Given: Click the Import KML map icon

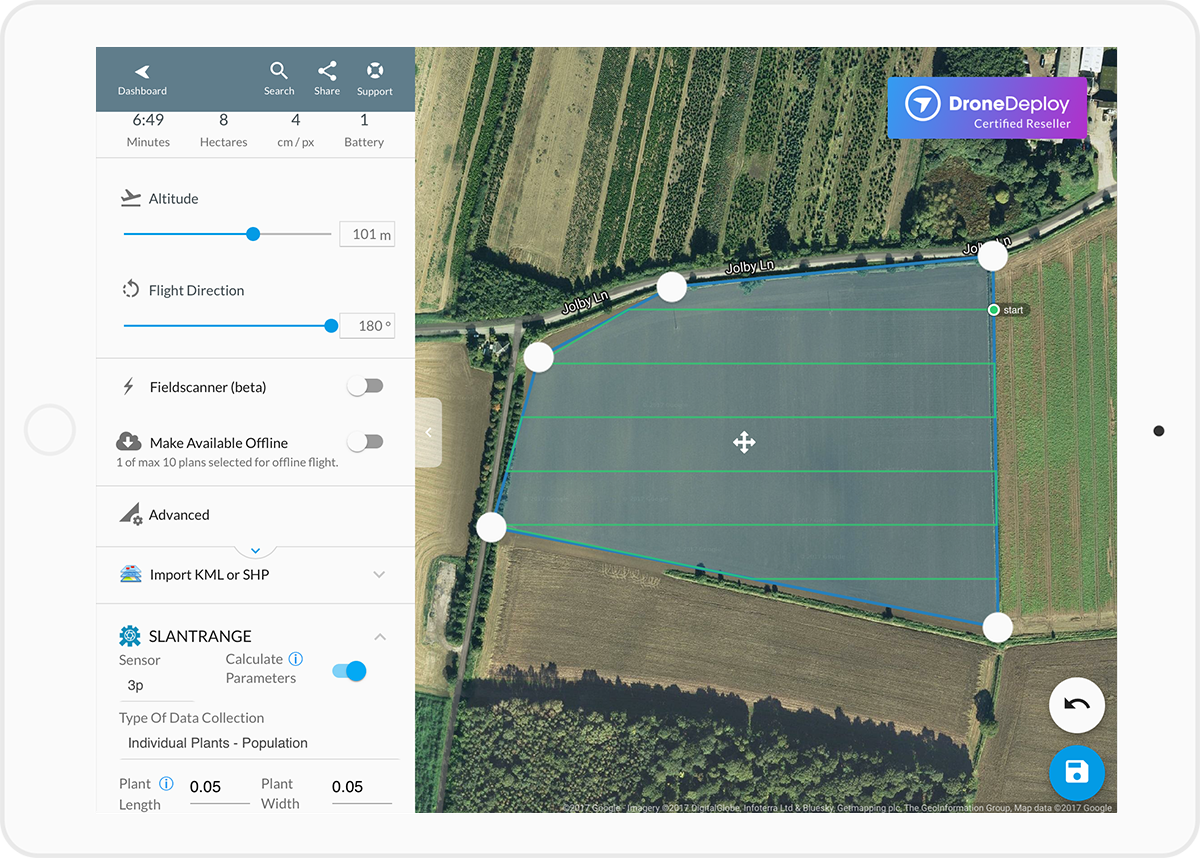Looking at the screenshot, I should [131, 574].
